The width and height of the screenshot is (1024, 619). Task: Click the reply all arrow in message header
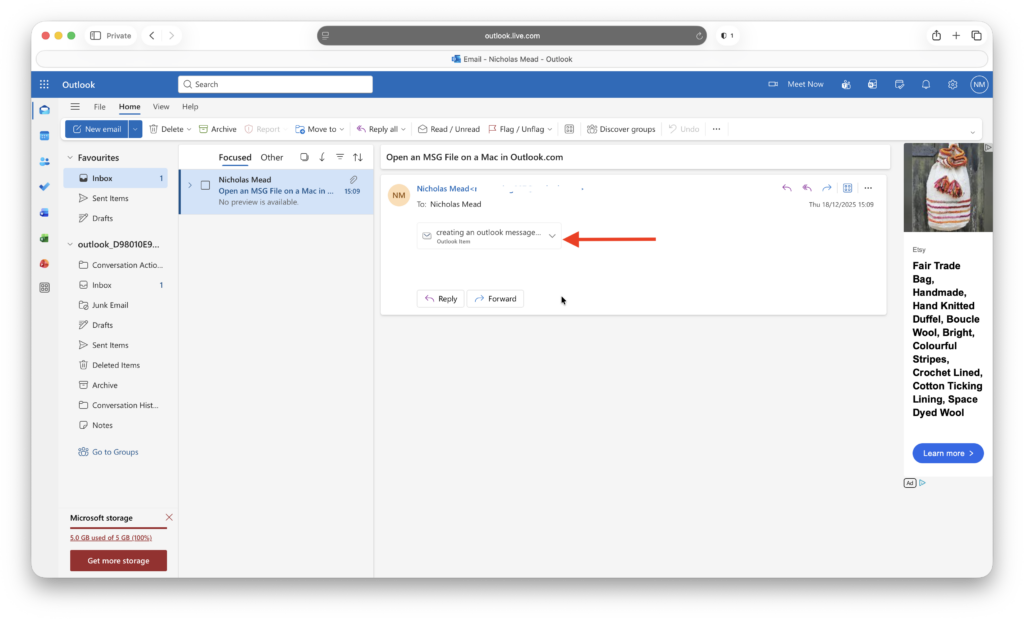pos(807,187)
